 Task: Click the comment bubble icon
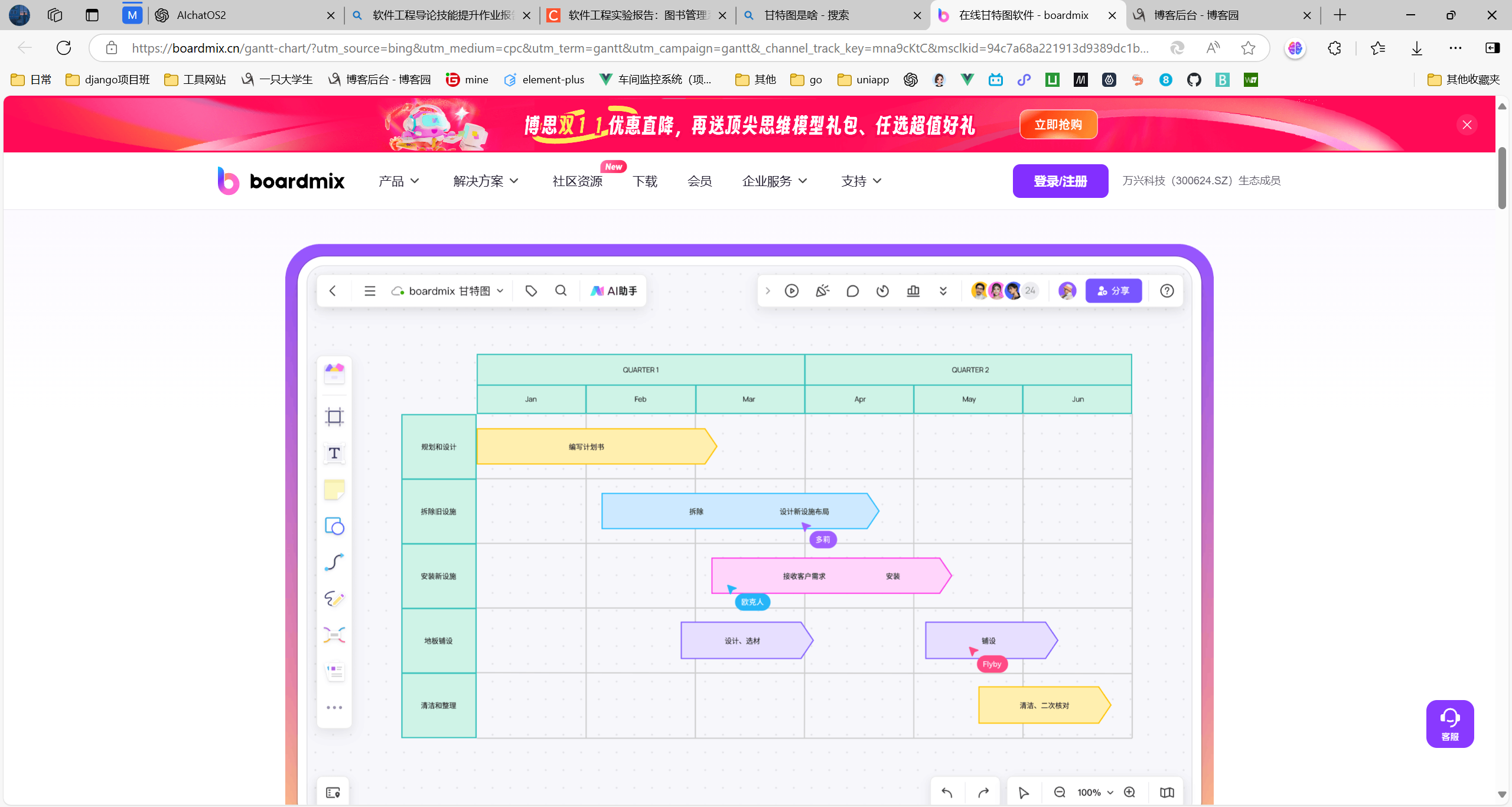coord(852,291)
